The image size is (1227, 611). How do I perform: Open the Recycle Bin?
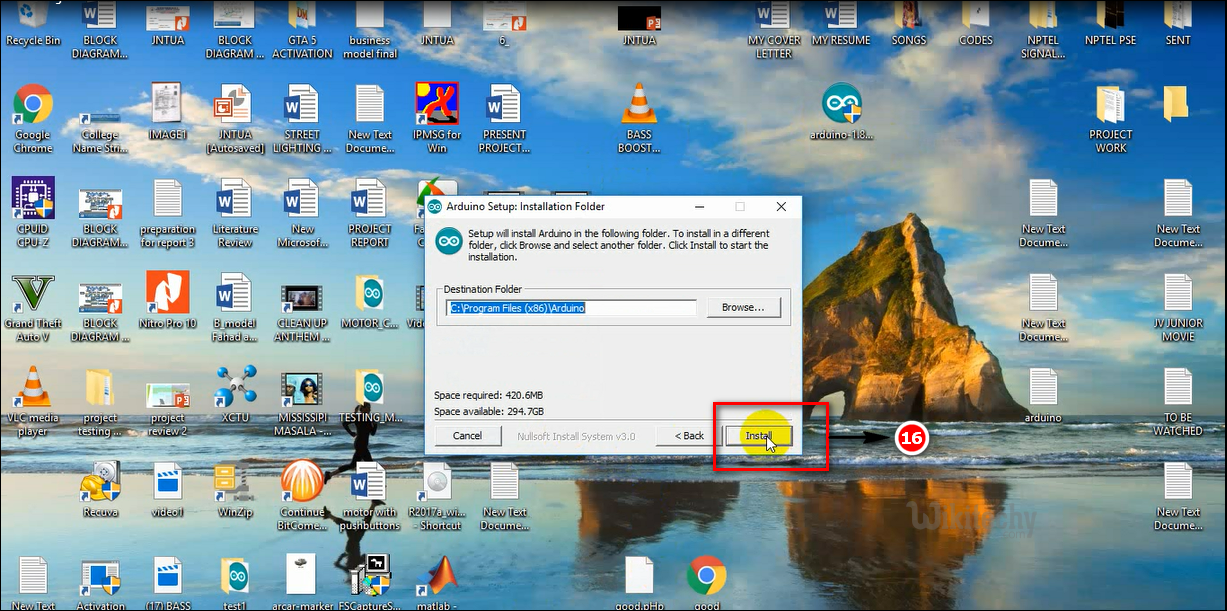point(32,16)
